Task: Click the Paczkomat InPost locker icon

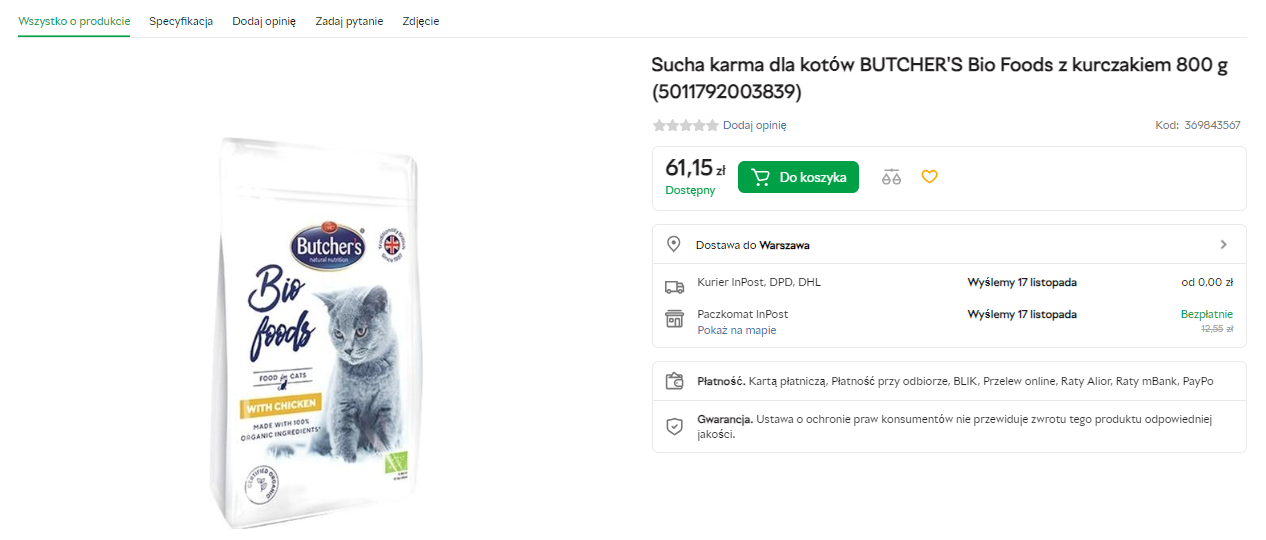Action: 674,319
